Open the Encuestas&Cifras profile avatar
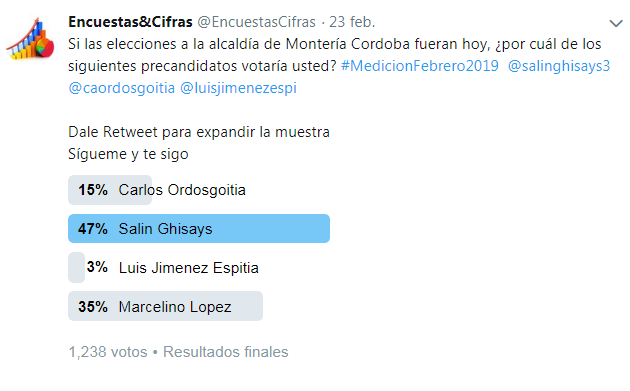This screenshot has height=391, width=630. [30, 39]
